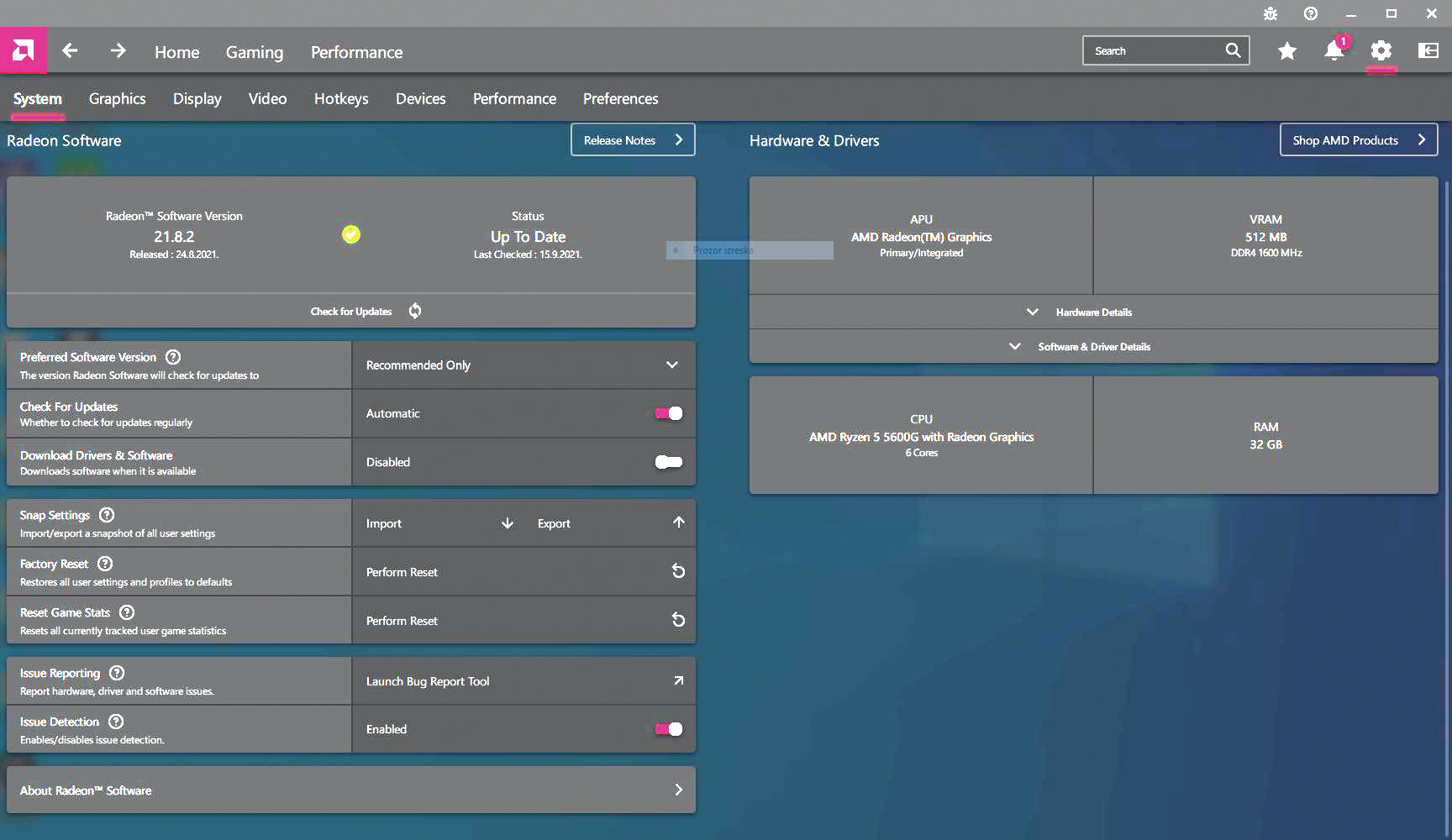Click Factory Reset reset arrow icon
1452x840 pixels.
(678, 571)
